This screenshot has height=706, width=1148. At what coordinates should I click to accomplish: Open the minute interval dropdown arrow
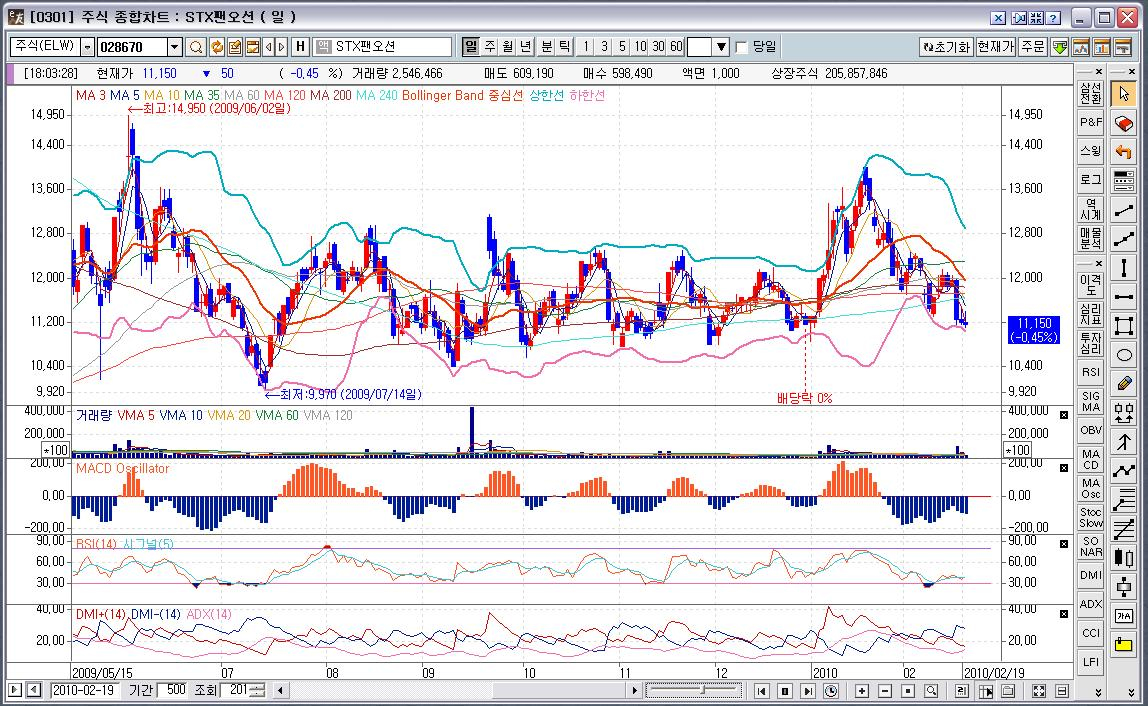721,47
